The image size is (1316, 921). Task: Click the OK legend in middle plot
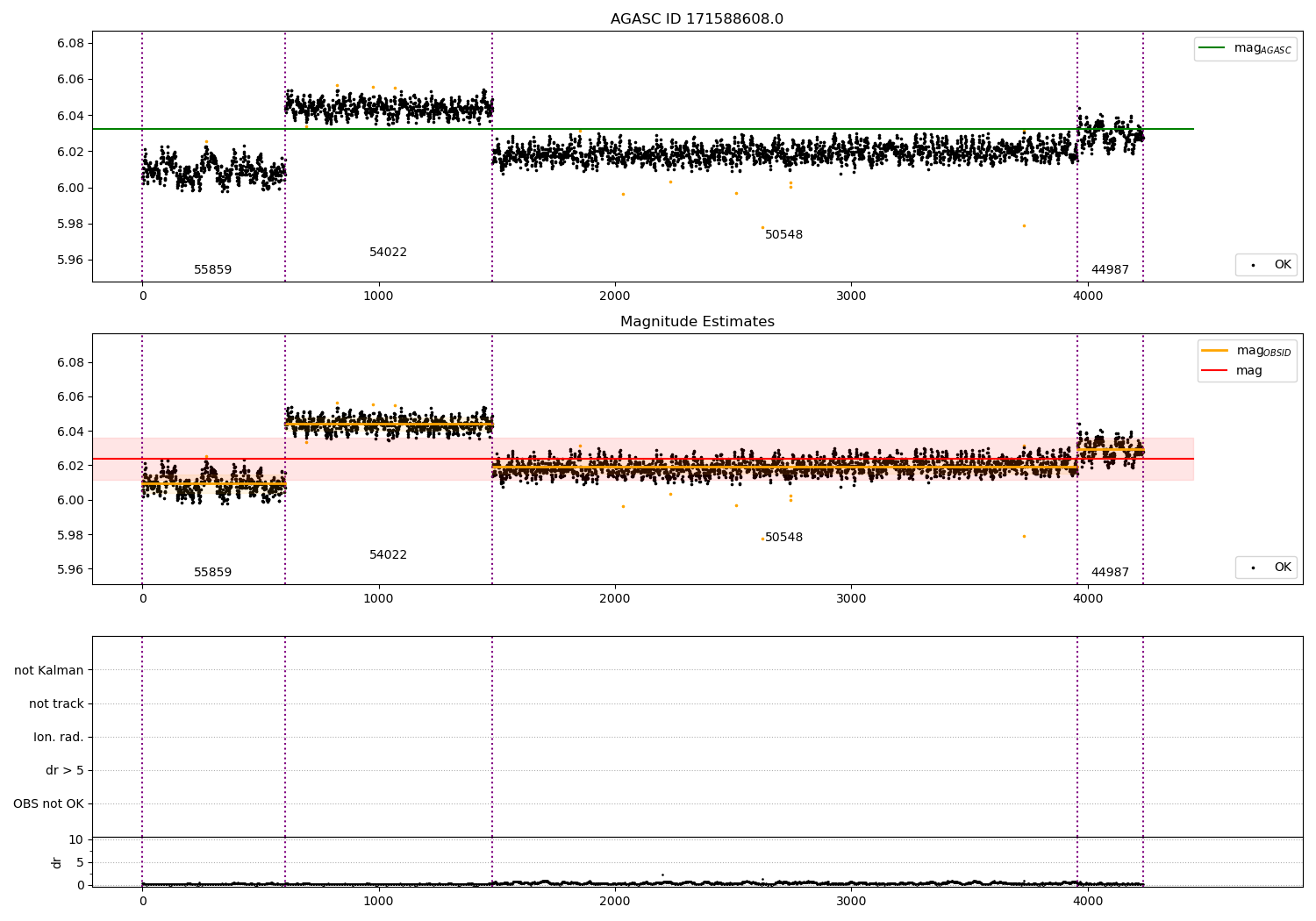point(1266,567)
